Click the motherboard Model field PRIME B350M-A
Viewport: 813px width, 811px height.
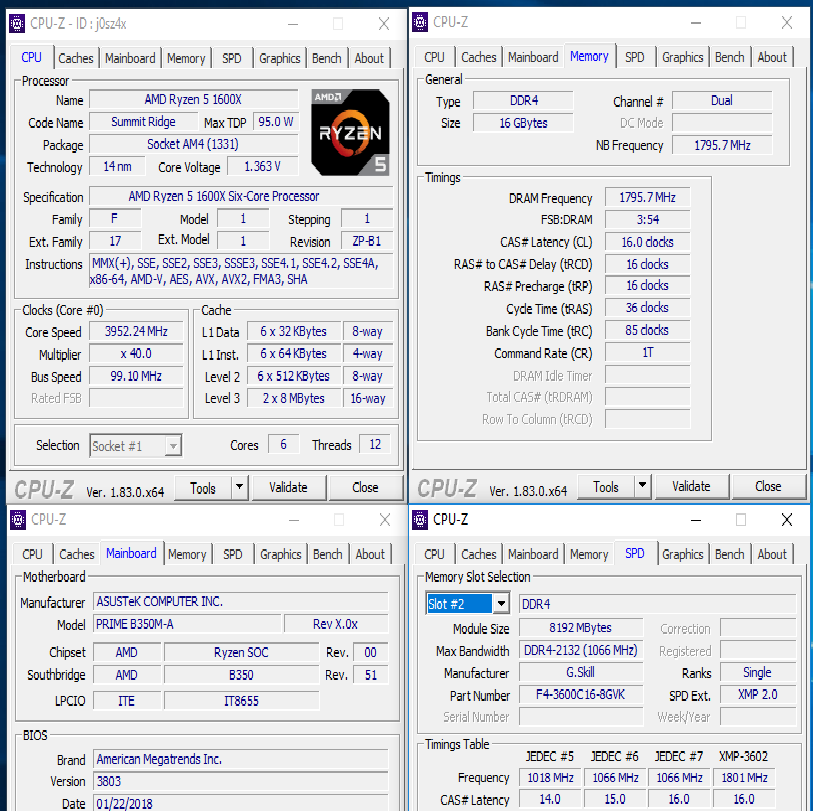tap(187, 624)
